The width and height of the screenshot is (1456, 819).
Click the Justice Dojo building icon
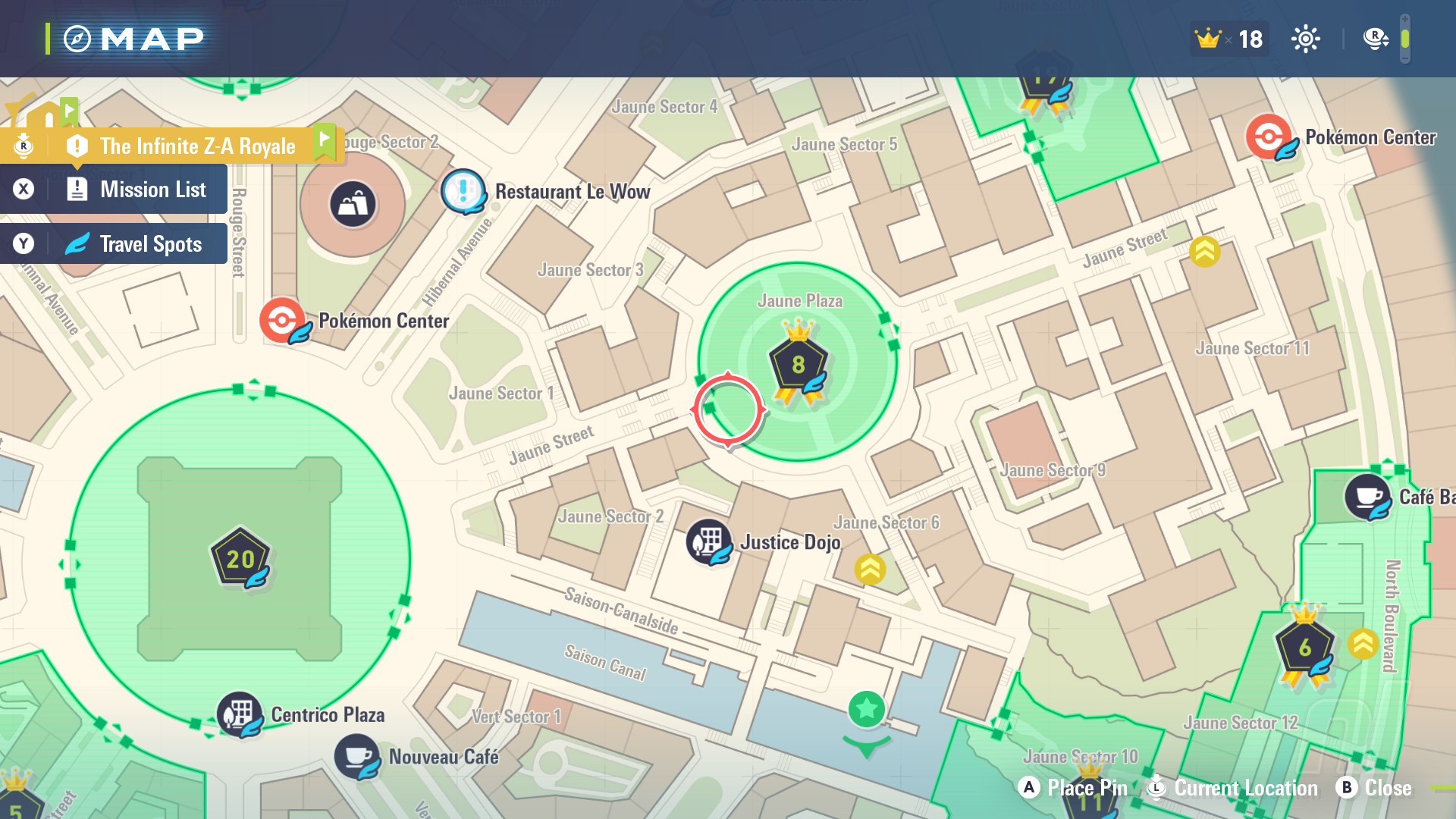[x=708, y=541]
